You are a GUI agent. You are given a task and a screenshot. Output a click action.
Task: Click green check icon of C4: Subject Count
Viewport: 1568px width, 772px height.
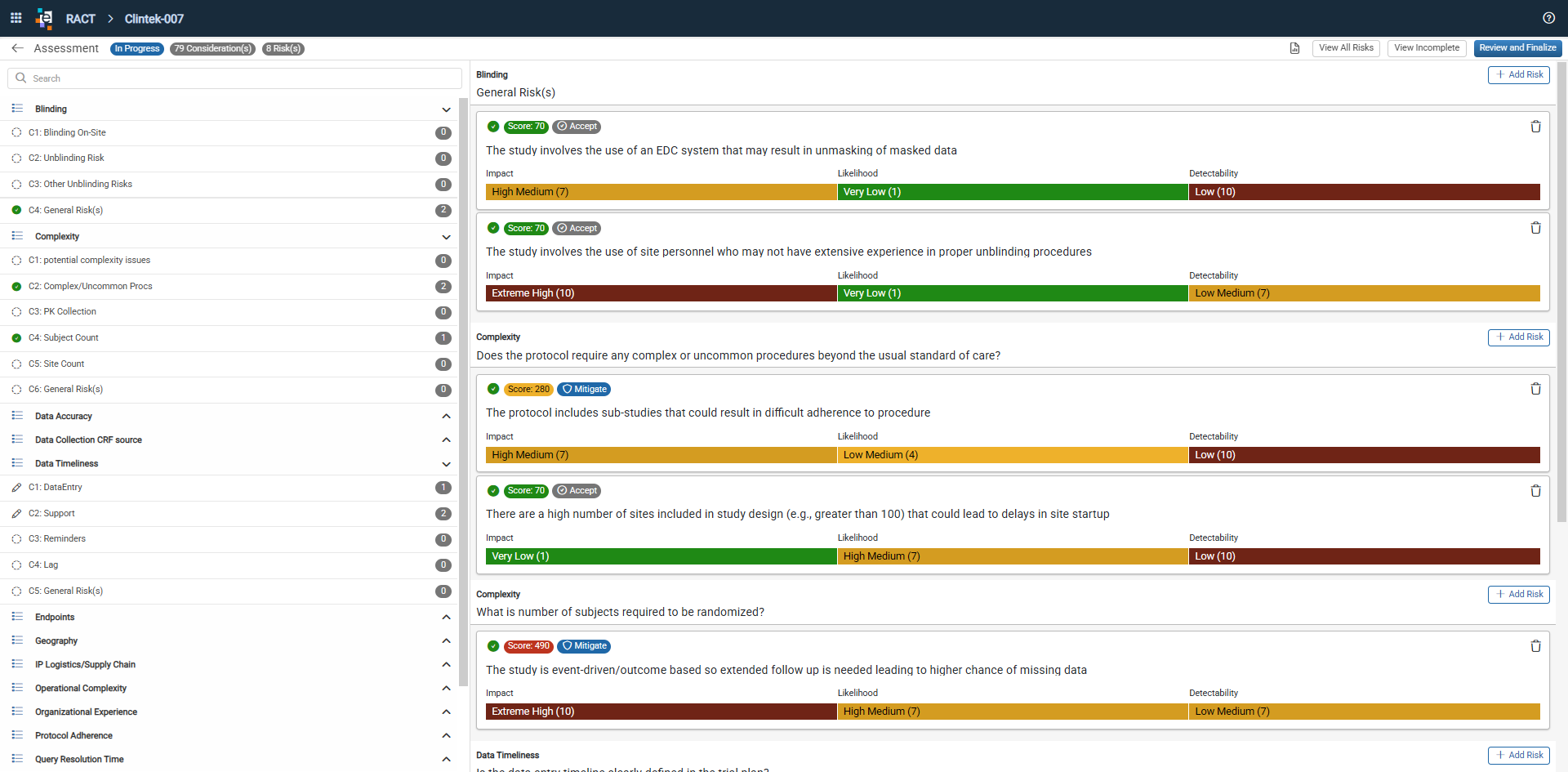[16, 337]
